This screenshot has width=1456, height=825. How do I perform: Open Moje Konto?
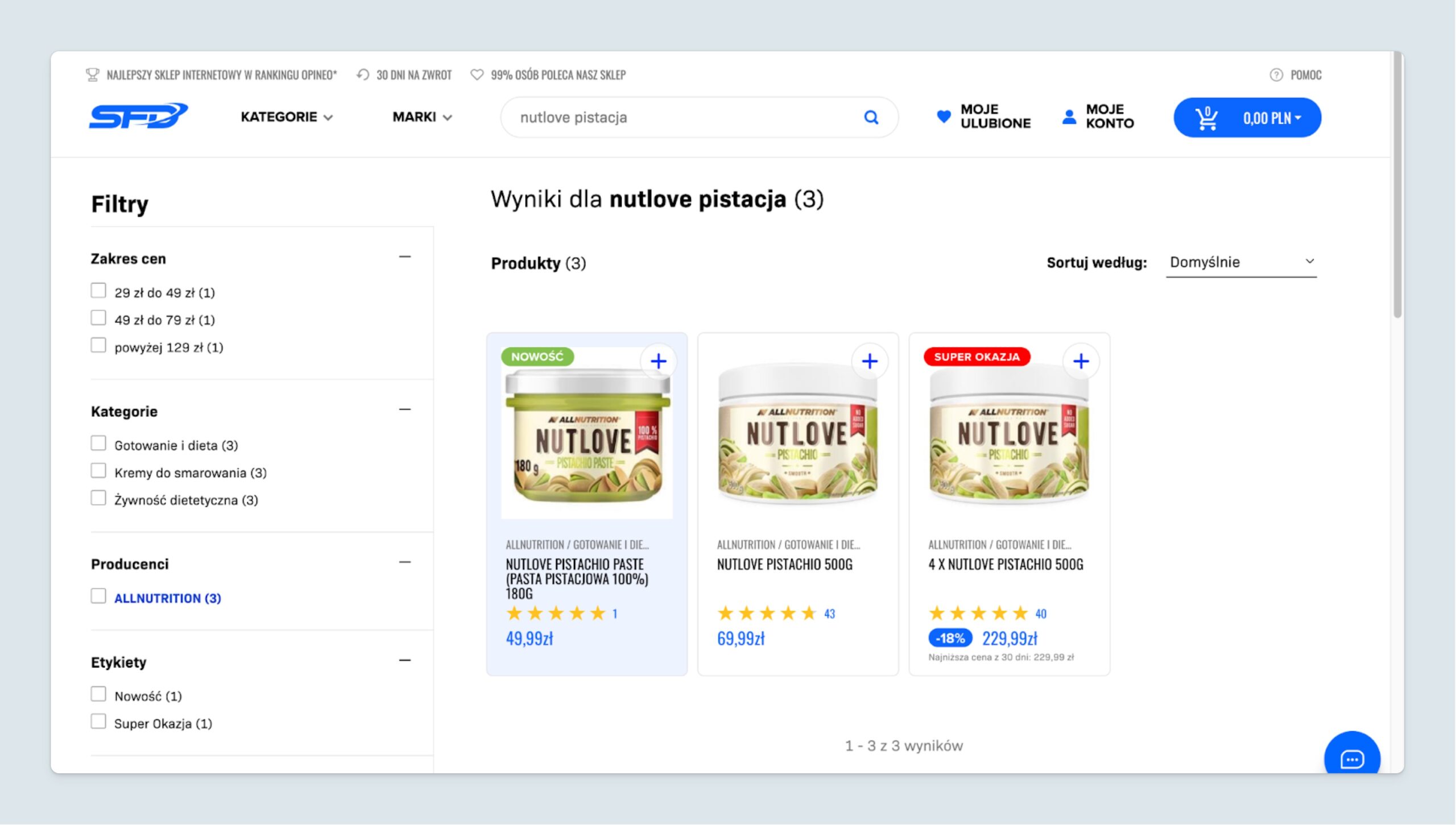(x=1098, y=117)
